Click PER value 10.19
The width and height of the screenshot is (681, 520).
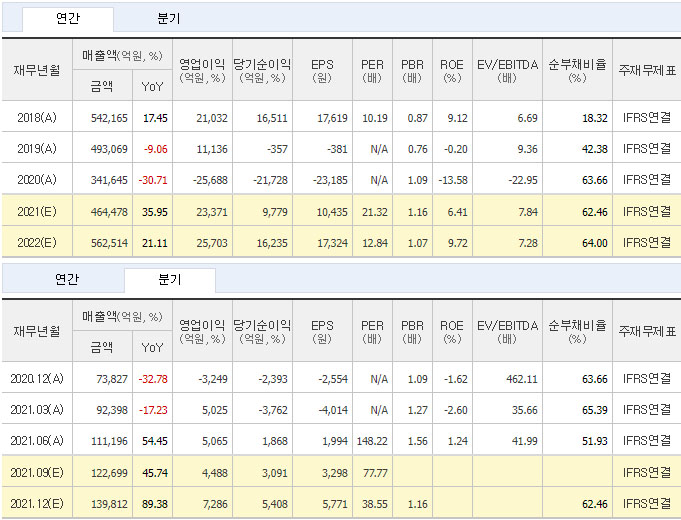pos(375,118)
